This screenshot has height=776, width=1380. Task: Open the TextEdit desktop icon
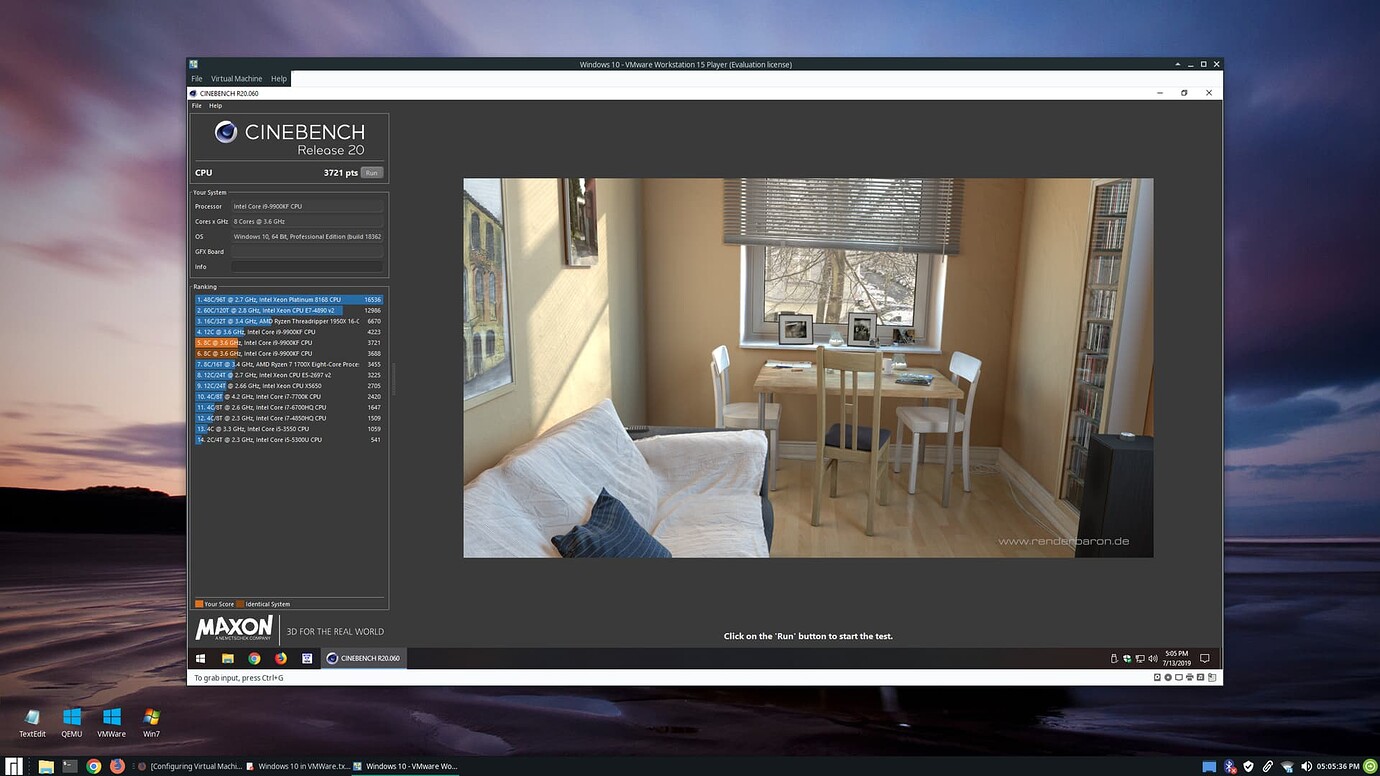[33, 722]
